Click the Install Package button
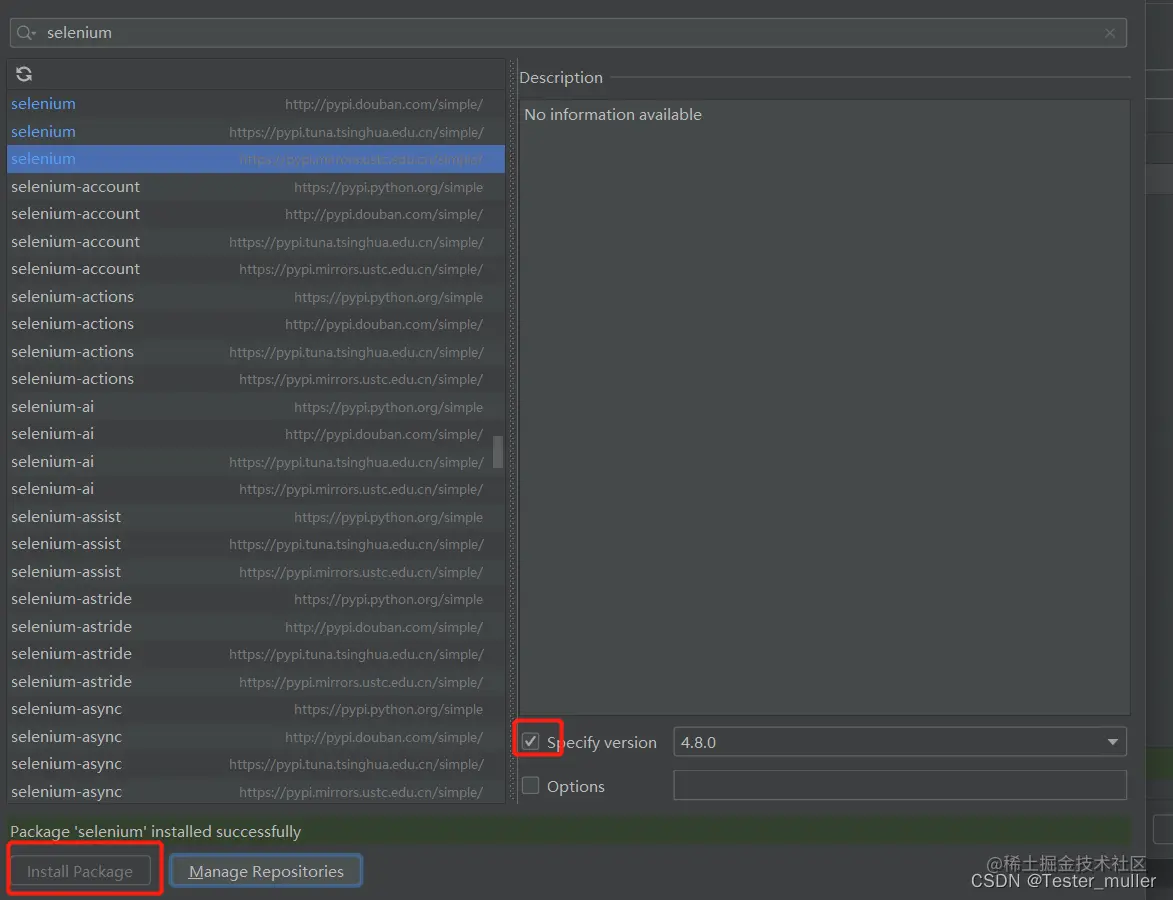The height and width of the screenshot is (900, 1173). [x=80, y=871]
